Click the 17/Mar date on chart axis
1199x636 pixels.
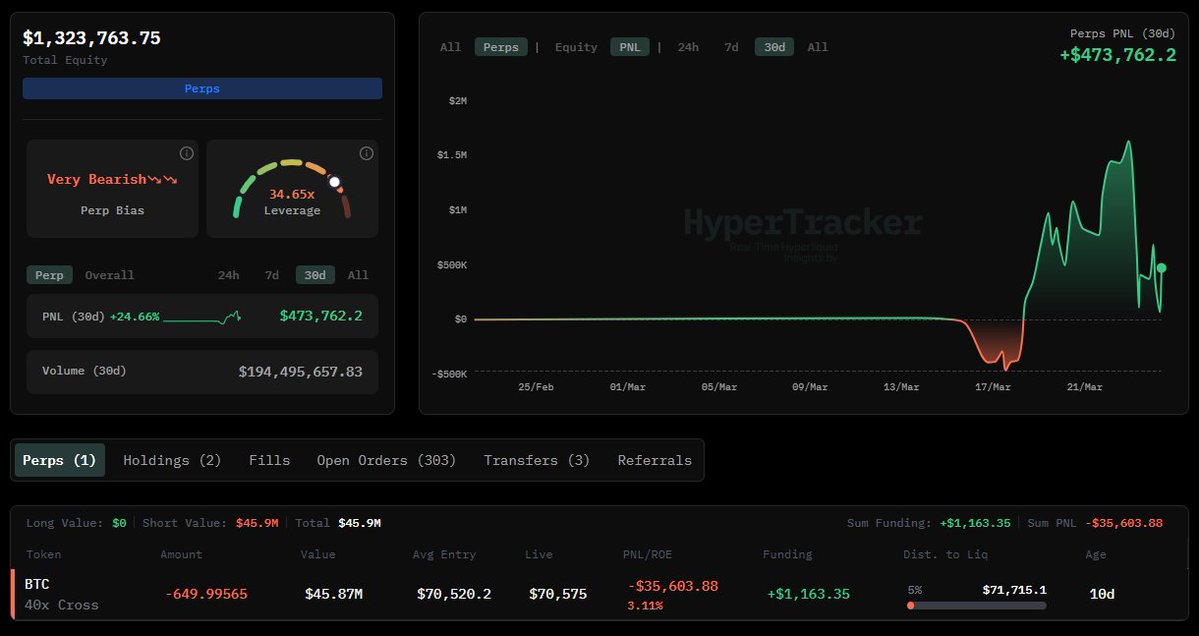click(x=993, y=387)
